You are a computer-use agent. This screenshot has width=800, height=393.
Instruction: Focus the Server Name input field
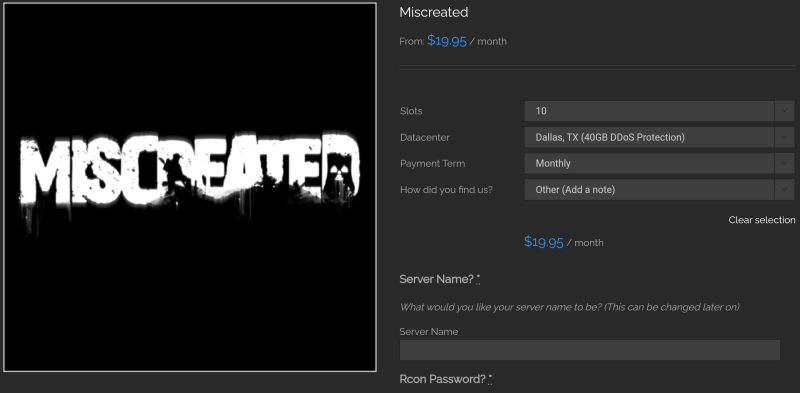pyautogui.click(x=589, y=350)
